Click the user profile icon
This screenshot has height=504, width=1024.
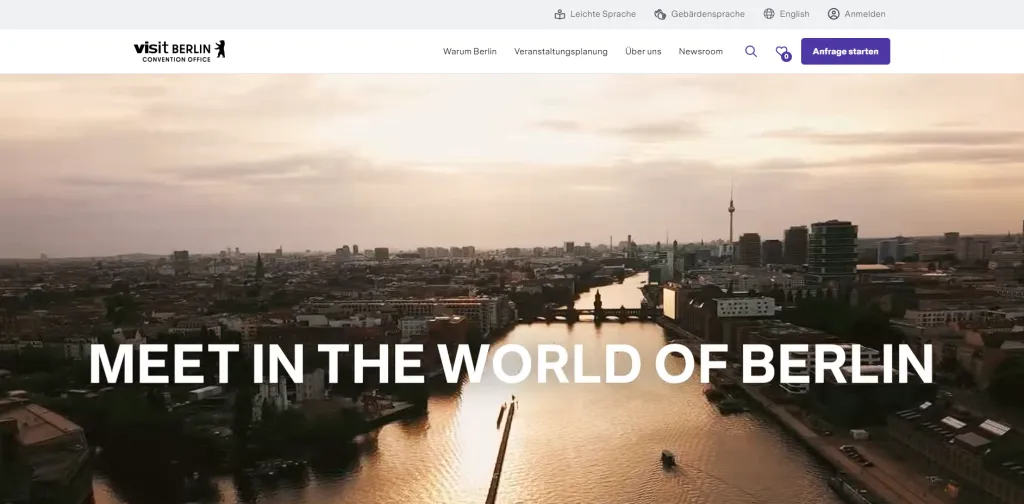(833, 14)
